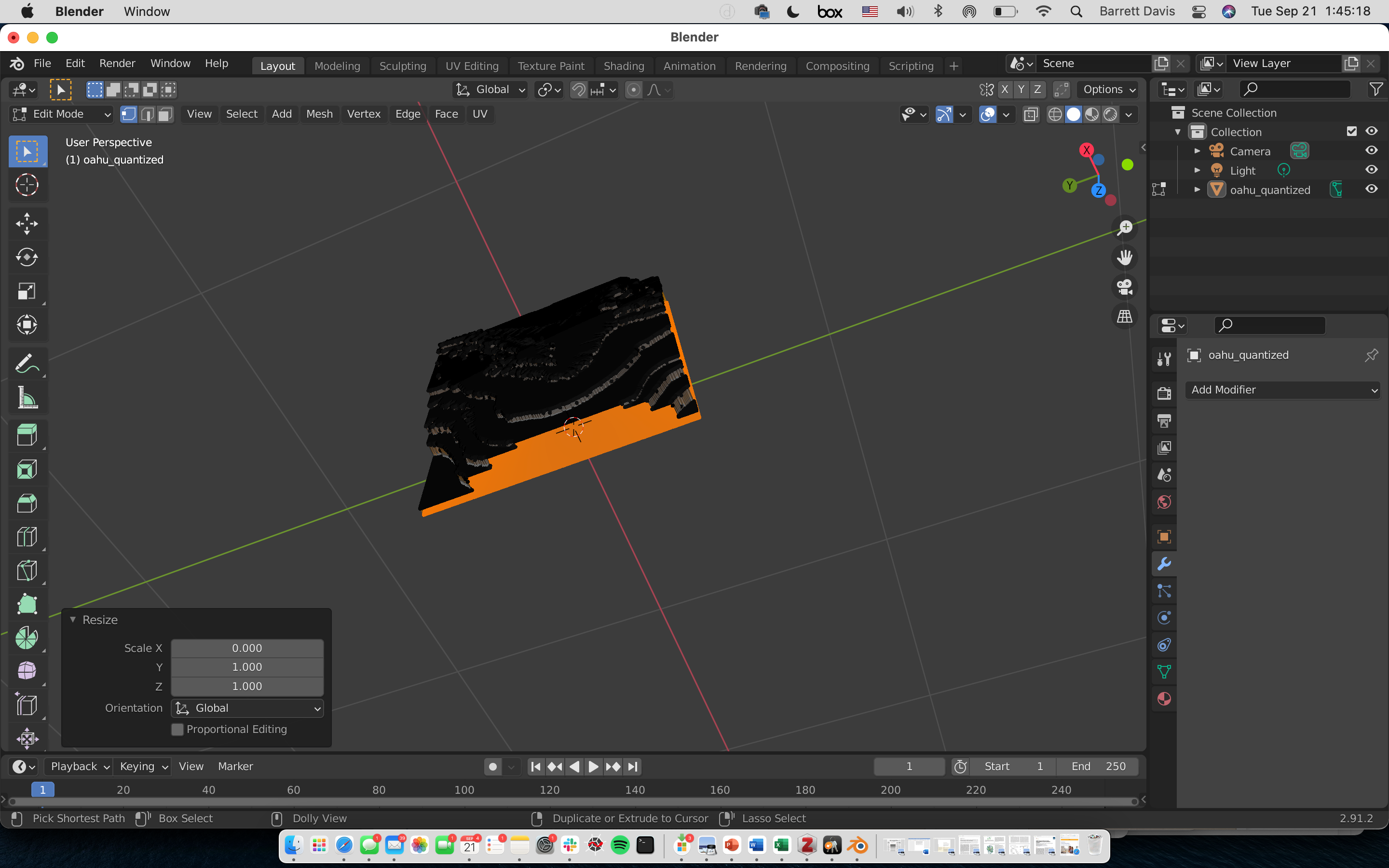Select the Rotate tool
This screenshot has width=1389, height=868.
click(x=27, y=257)
